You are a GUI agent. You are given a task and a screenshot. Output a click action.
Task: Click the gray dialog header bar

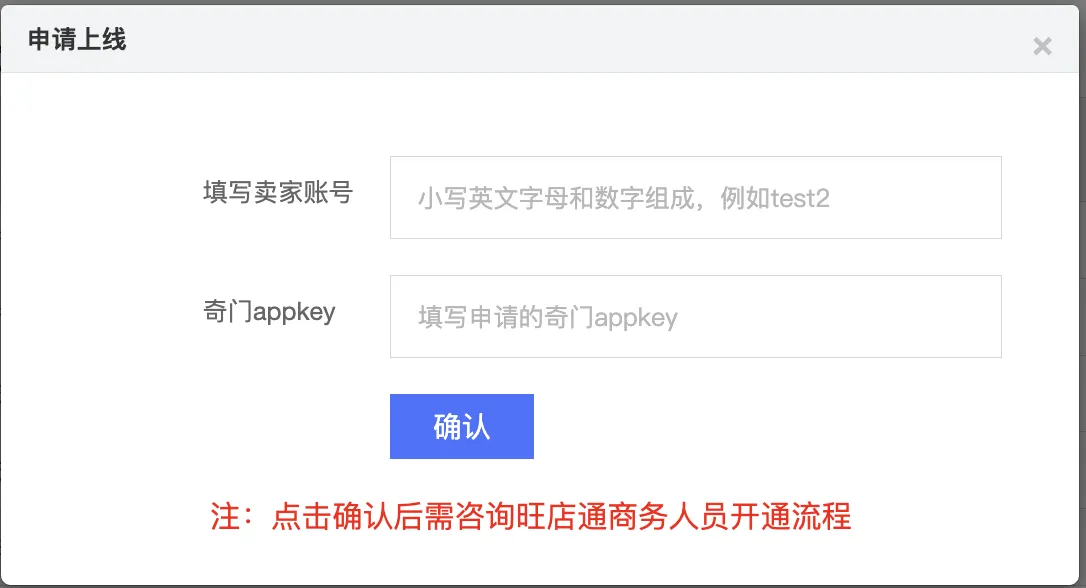tap(540, 39)
